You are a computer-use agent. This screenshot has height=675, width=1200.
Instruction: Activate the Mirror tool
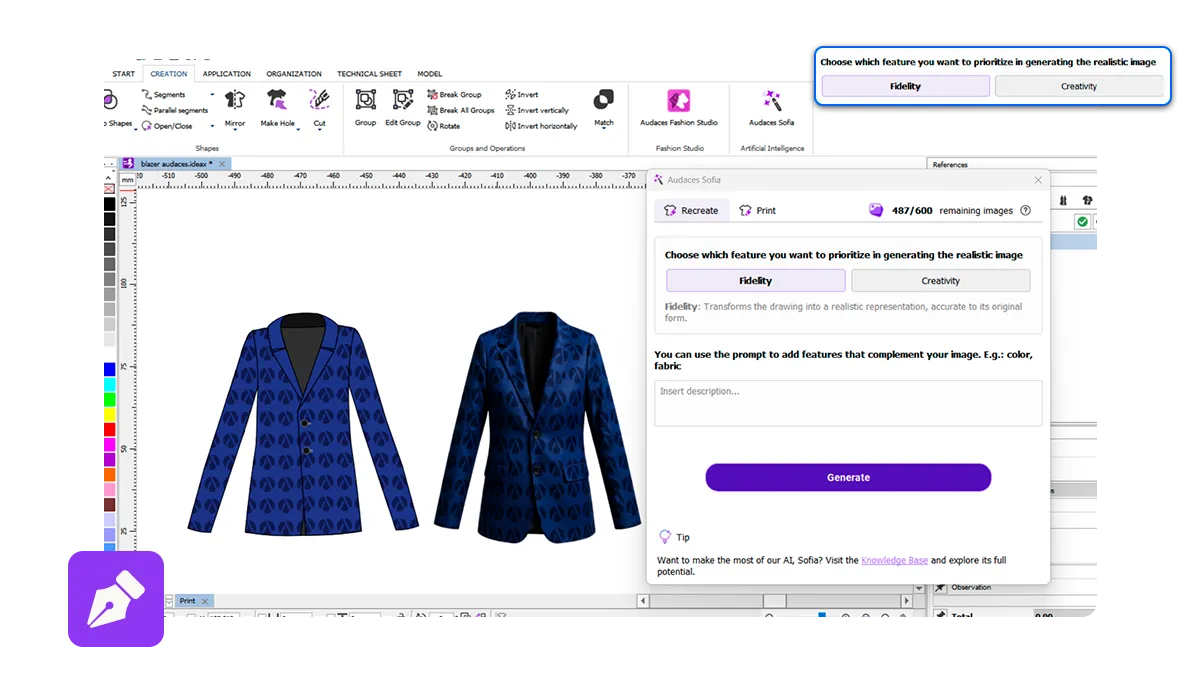coord(235,108)
